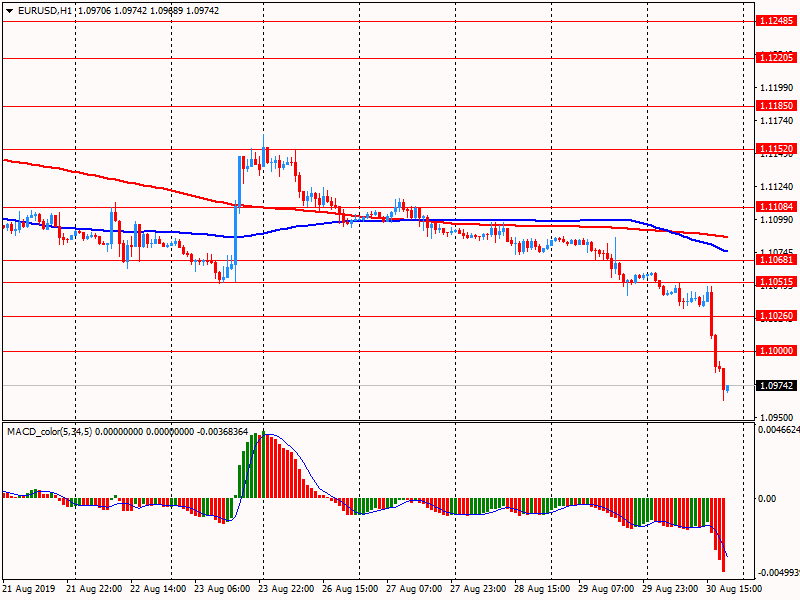Click the 28 Aug 15:00 time label
The width and height of the screenshot is (800, 600).
tap(542, 589)
